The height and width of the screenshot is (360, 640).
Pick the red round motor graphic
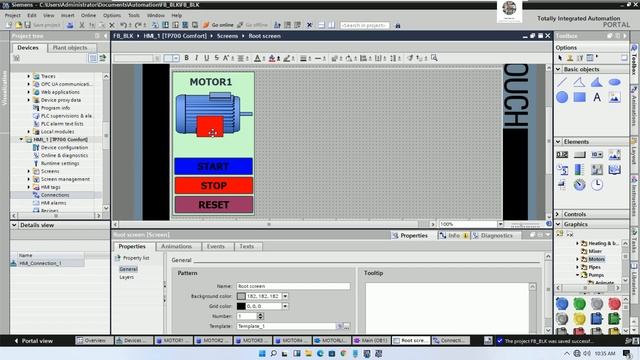[614, 304]
